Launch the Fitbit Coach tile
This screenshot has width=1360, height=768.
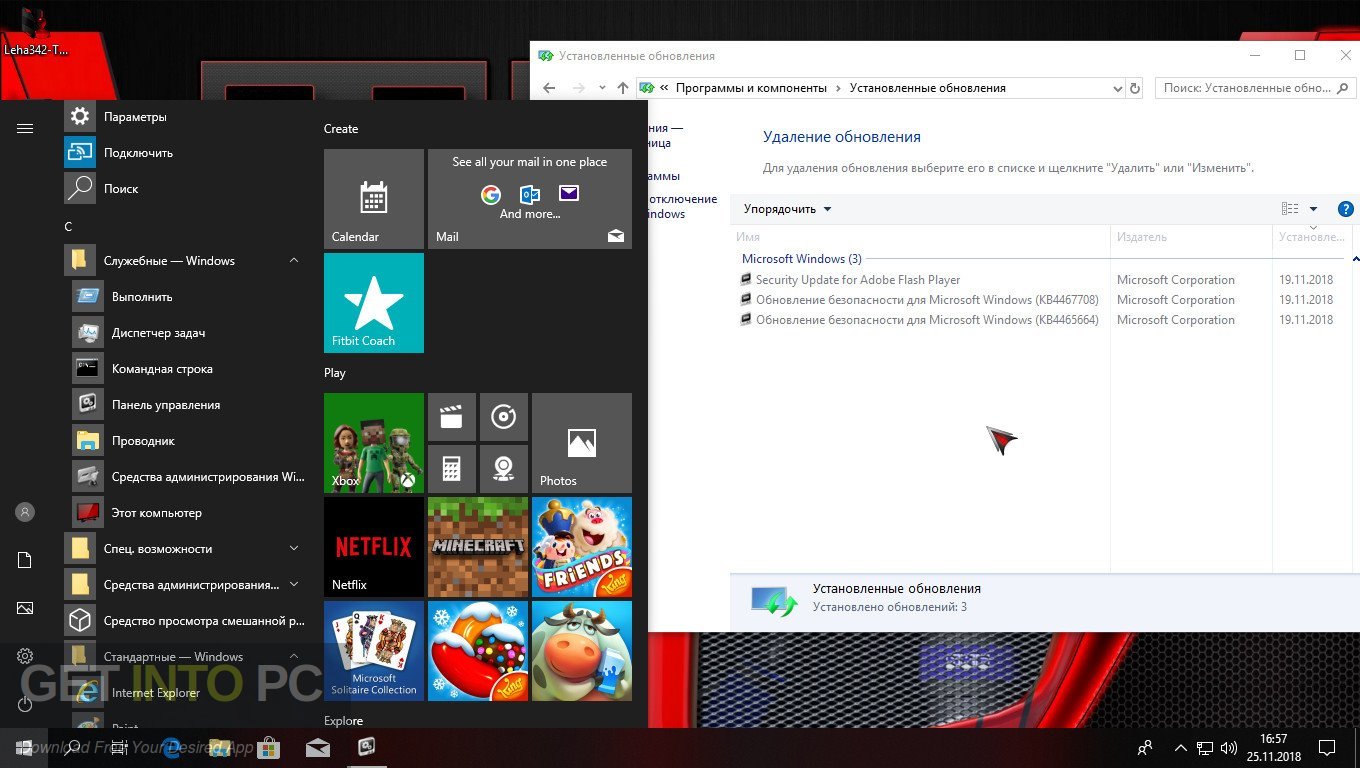click(x=374, y=303)
